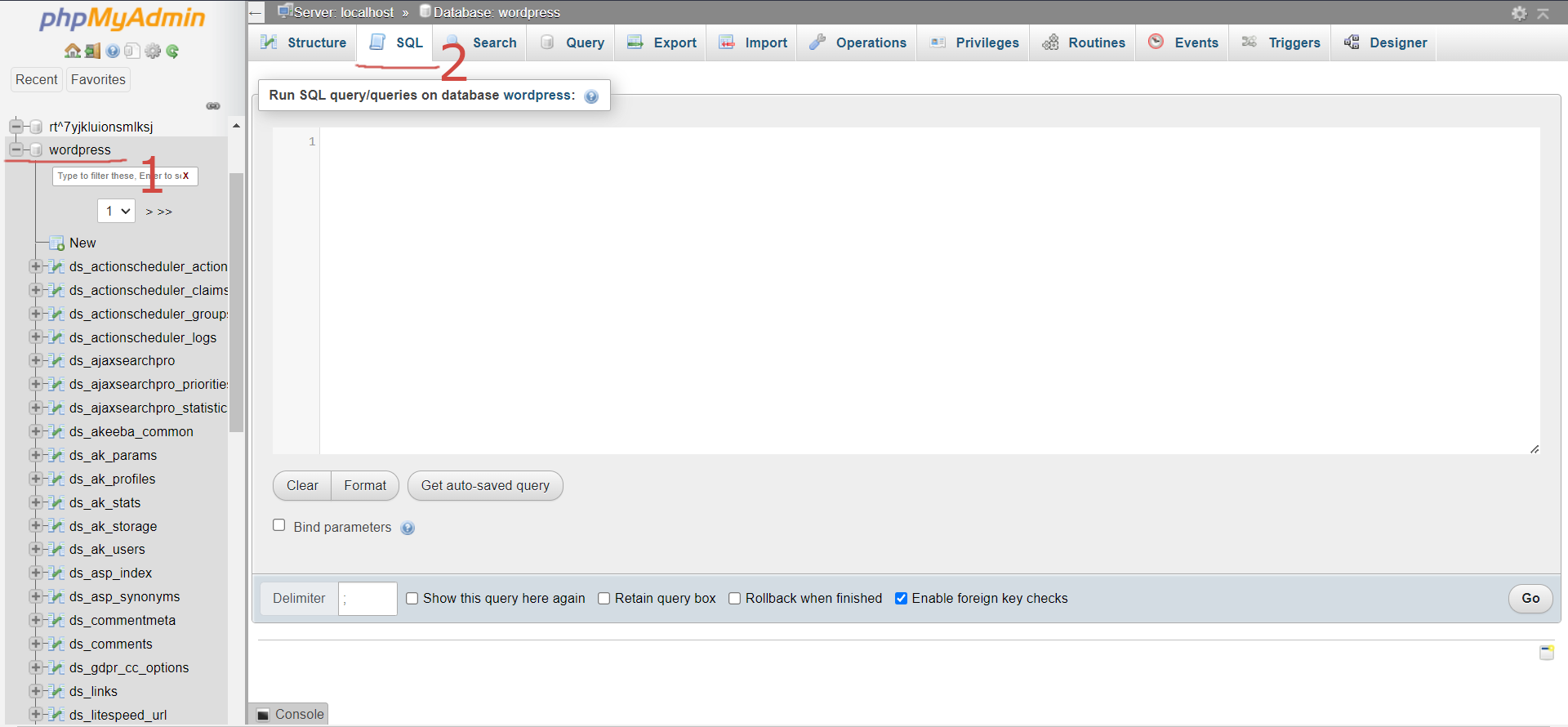Open the Import tab
The height and width of the screenshot is (727, 1568).
pos(753,42)
